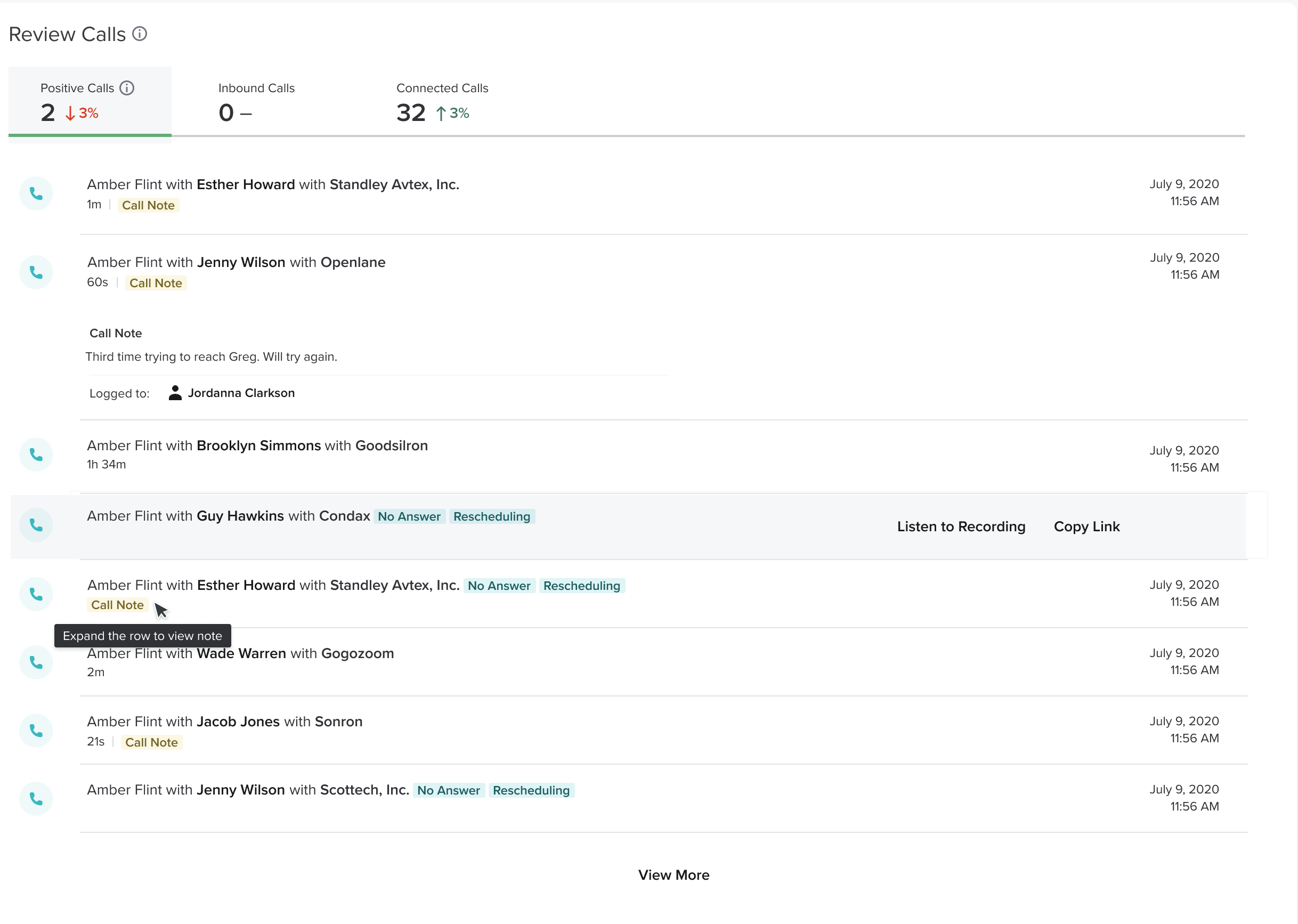Image resolution: width=1298 pixels, height=924 pixels.
Task: Click phone icon for Wade Warren call
Action: 36,662
